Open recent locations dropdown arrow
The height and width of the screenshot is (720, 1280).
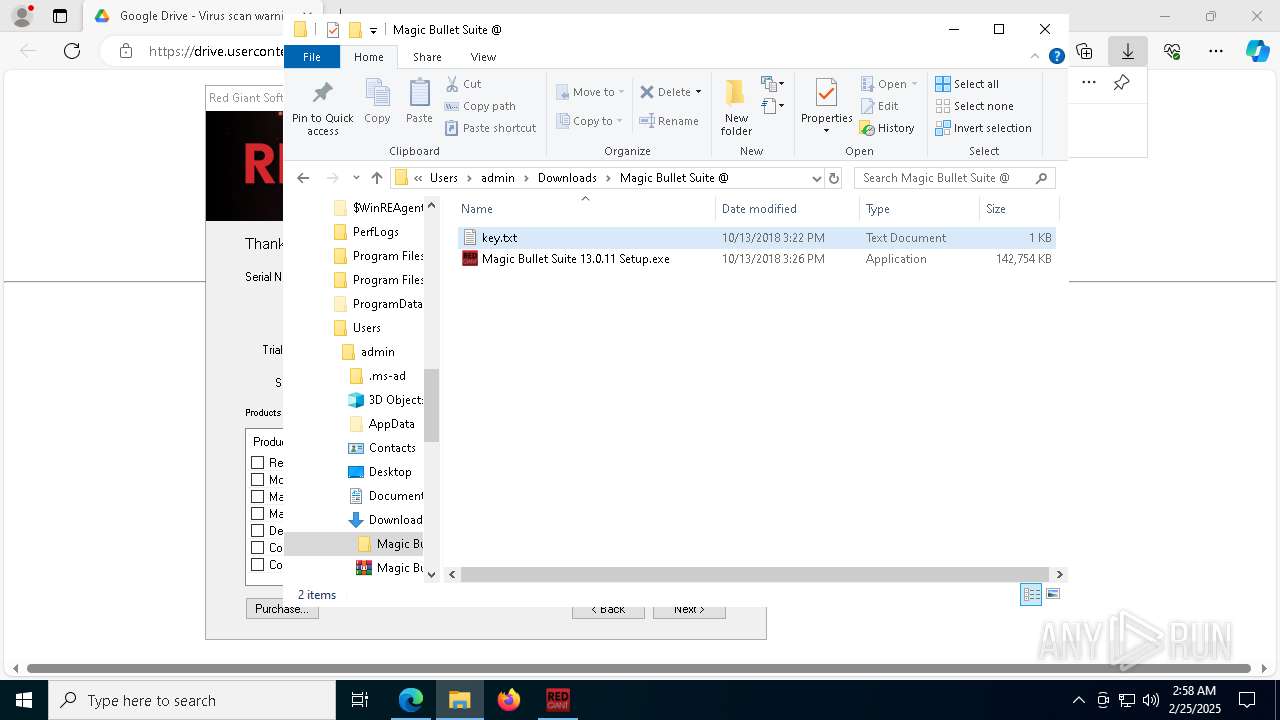(x=356, y=178)
